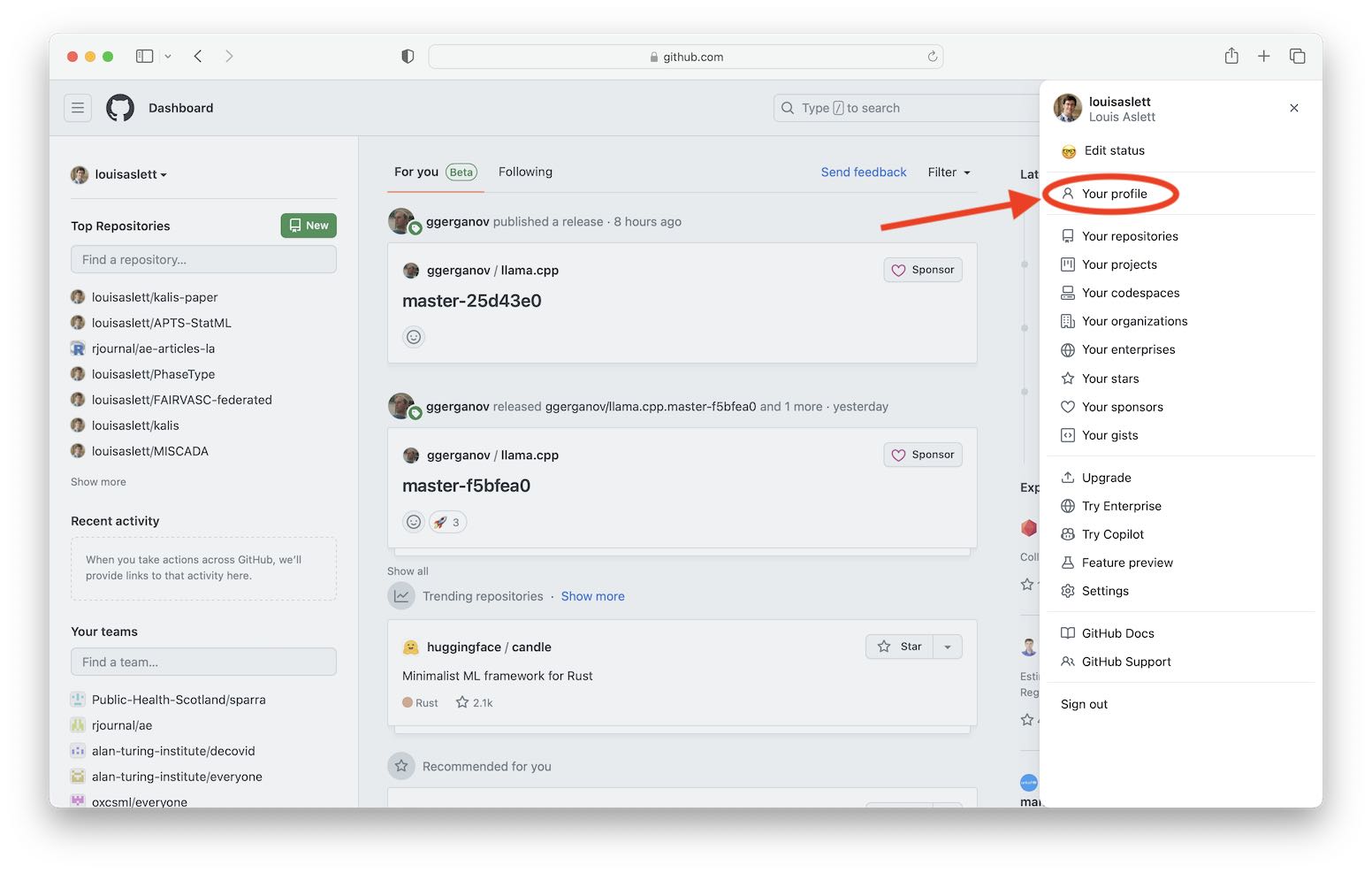This screenshot has height=873, width=1372.
Task: Create a new repository with New button
Action: point(309,226)
